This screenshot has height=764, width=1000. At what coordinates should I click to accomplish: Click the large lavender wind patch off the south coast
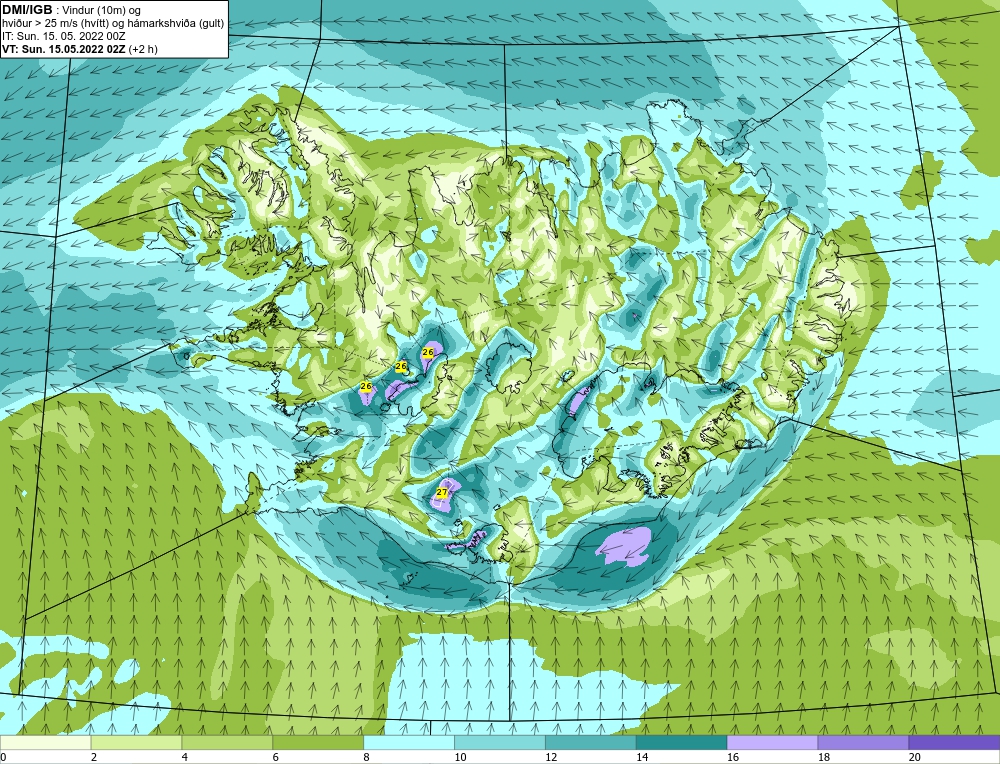coord(625,547)
